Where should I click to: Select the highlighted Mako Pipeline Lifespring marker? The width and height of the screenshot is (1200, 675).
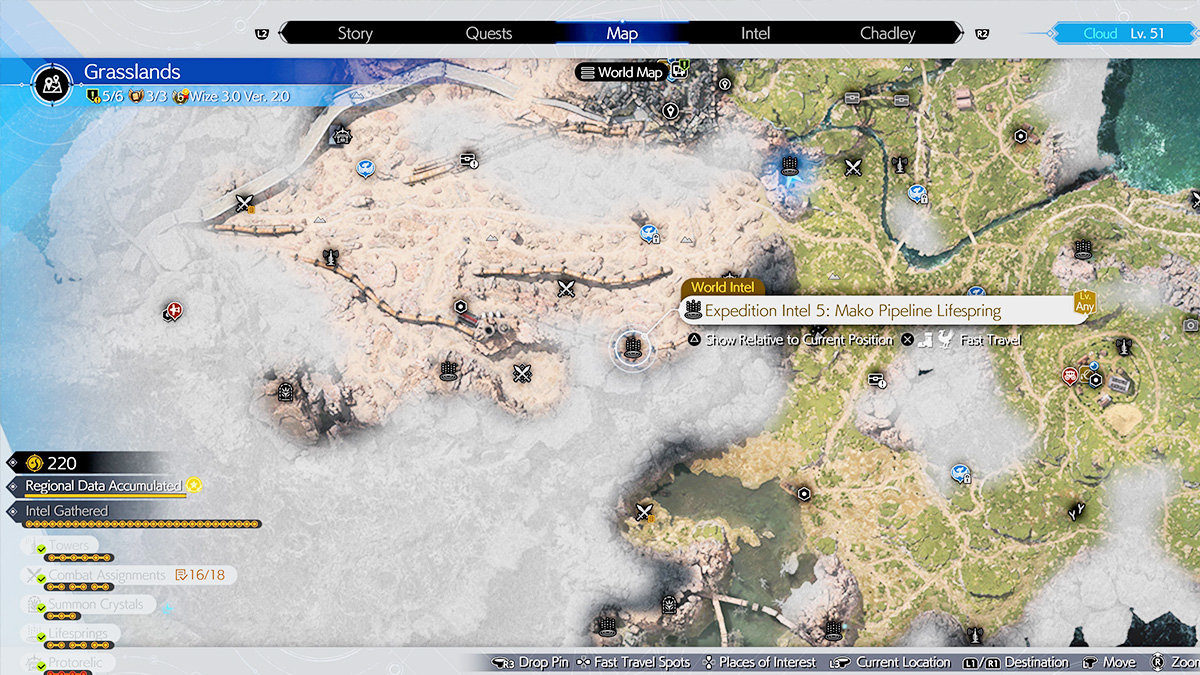point(632,348)
